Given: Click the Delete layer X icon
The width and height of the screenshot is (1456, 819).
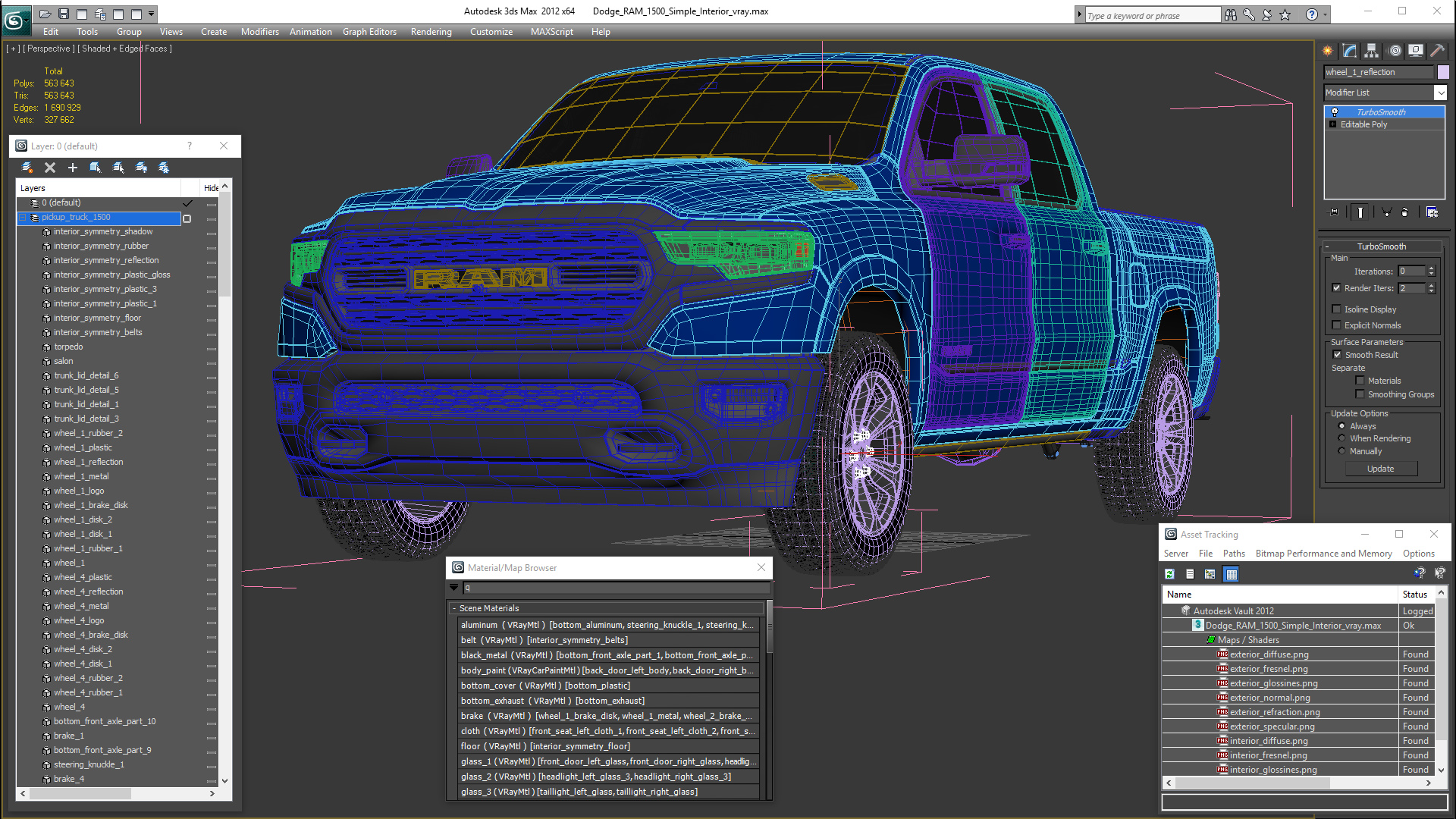Looking at the screenshot, I should tap(50, 168).
